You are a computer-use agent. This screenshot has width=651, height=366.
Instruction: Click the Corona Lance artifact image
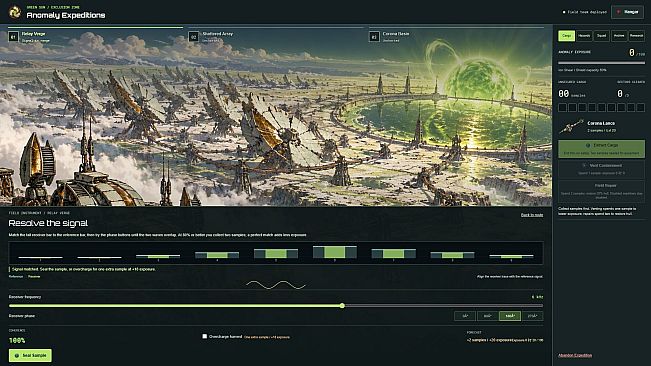[570, 127]
